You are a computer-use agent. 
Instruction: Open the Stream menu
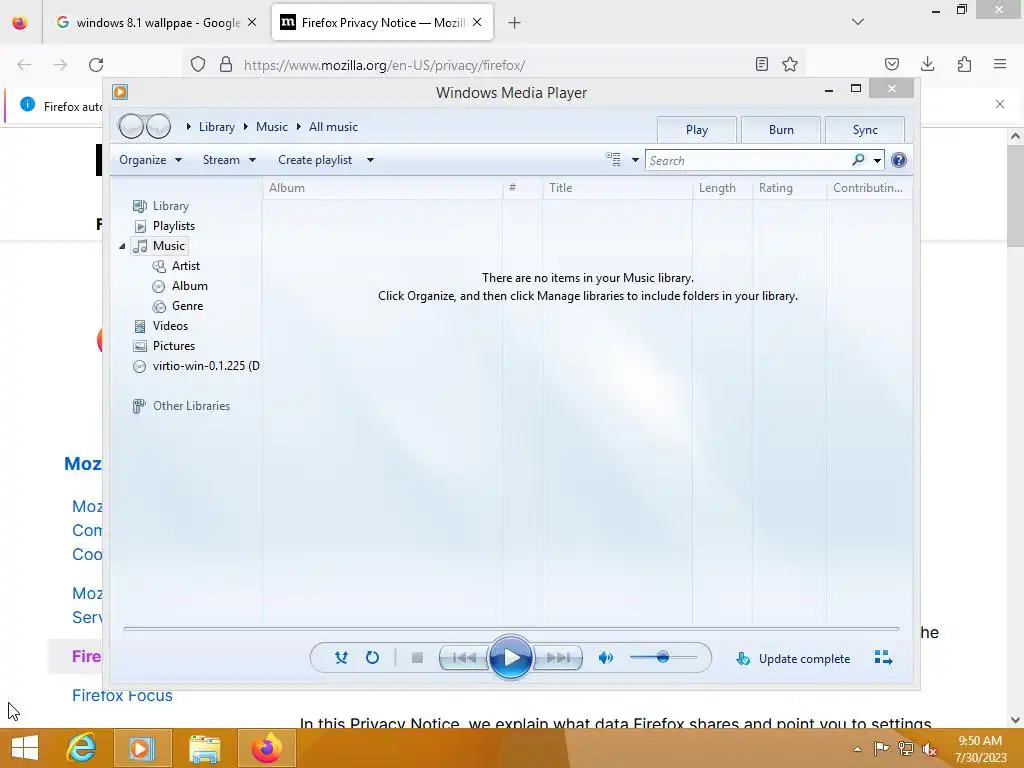pos(229,160)
